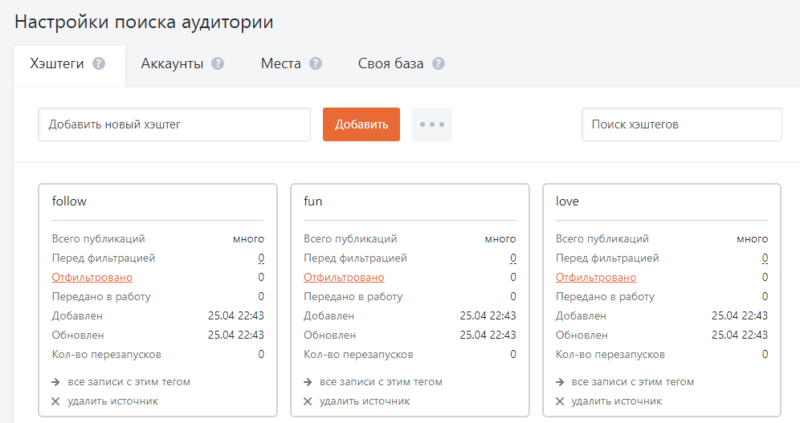Click help icon beside Аккаунты tab
This screenshot has width=800, height=423.
tap(218, 64)
